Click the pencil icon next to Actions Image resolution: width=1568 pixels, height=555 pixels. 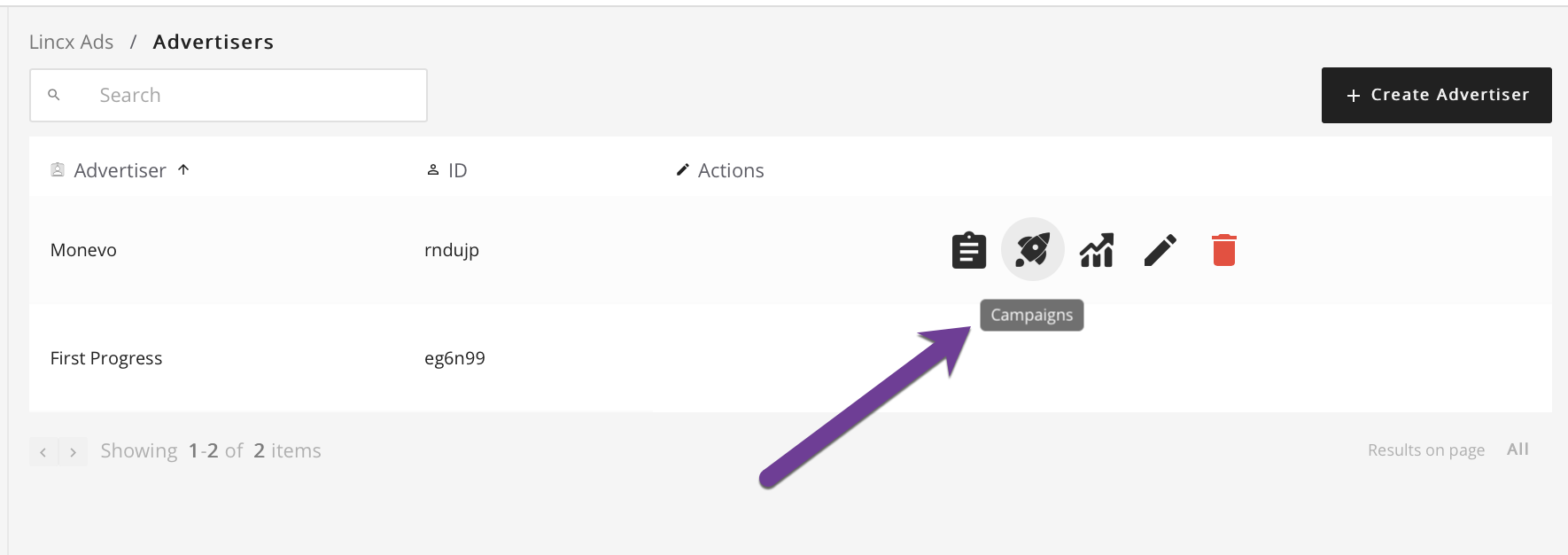682,169
